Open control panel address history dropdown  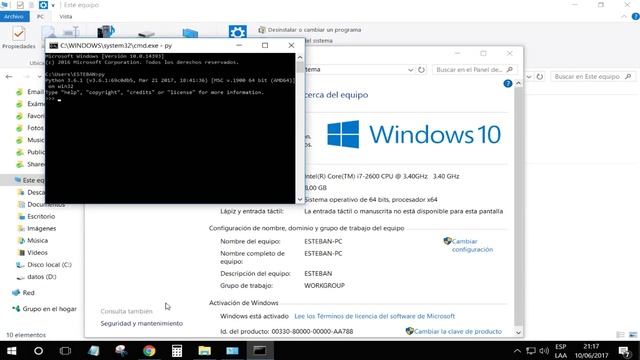410,70
